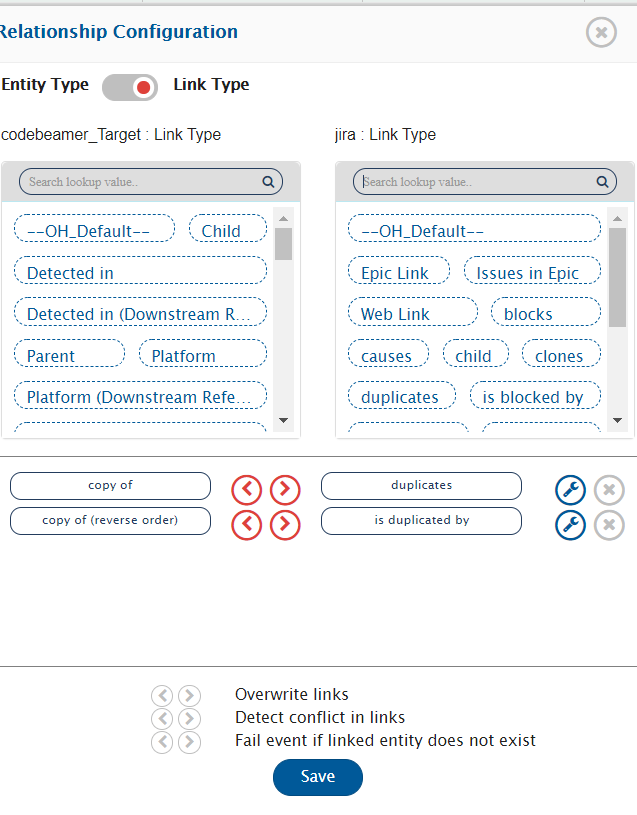
Task: Enable right direction for Overwrite links
Action: coord(189,695)
